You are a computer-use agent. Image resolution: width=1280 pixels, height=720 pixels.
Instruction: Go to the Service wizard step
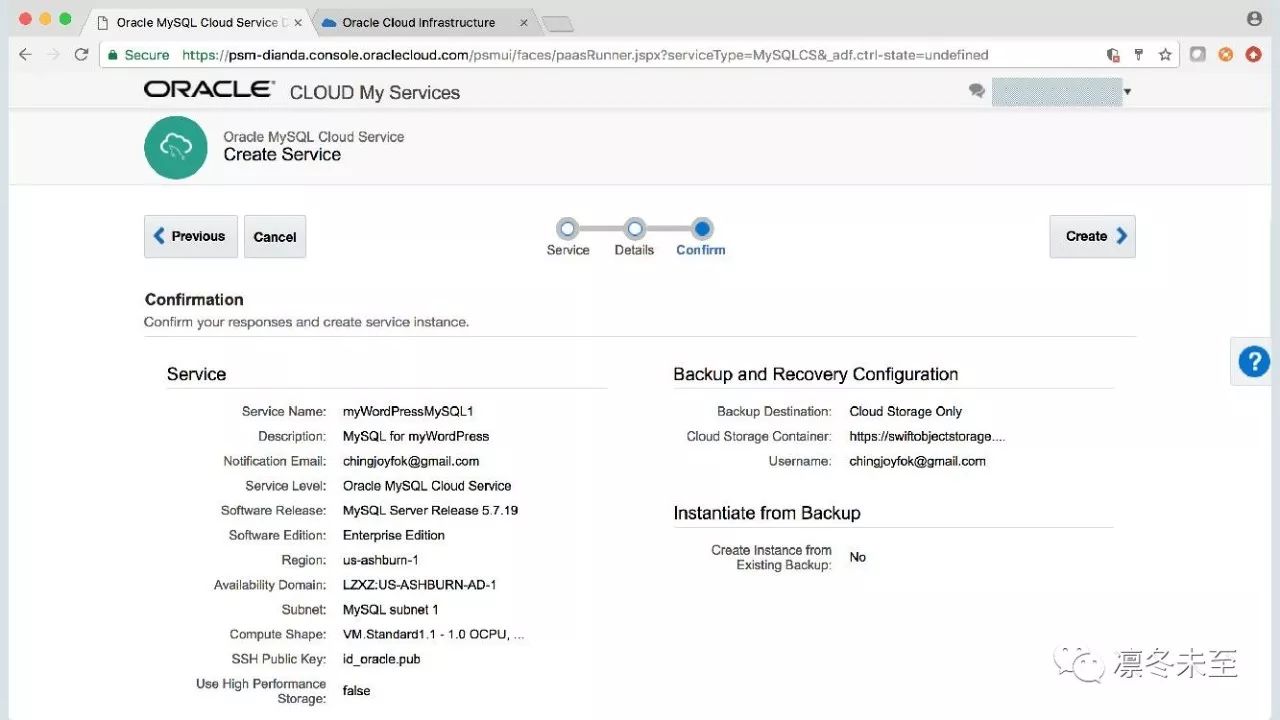click(568, 238)
